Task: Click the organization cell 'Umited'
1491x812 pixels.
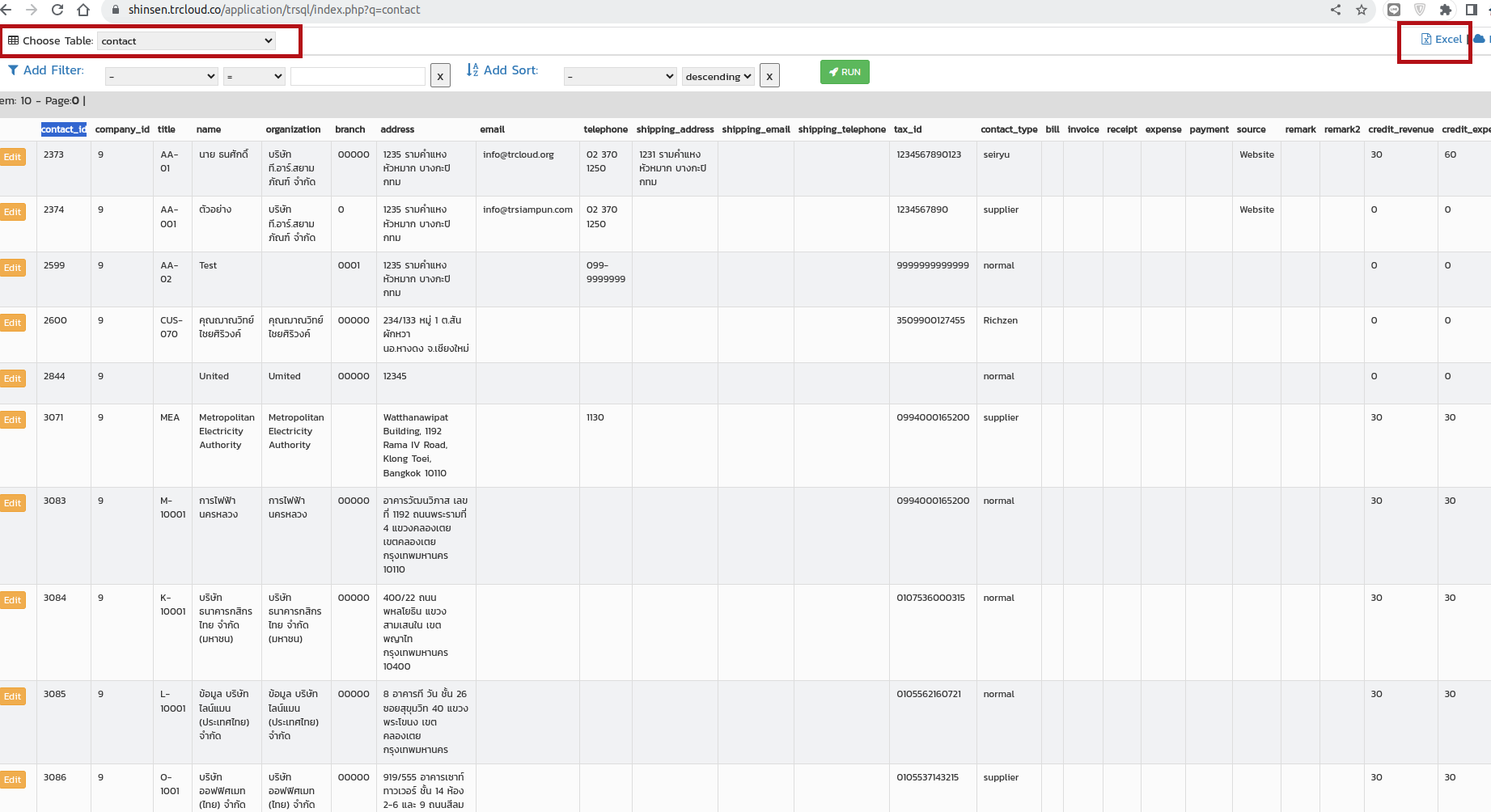Action: (x=284, y=376)
